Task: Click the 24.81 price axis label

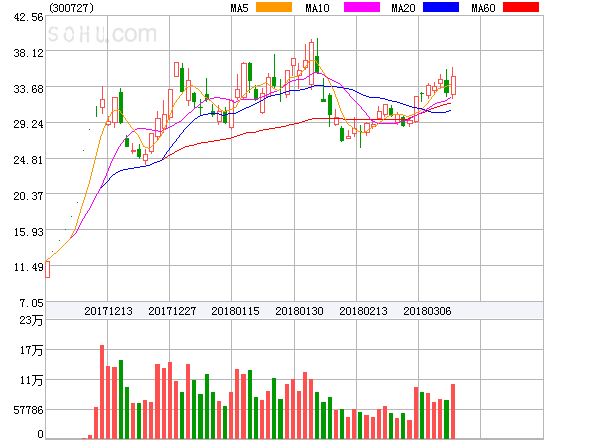Action: [x=28, y=160]
